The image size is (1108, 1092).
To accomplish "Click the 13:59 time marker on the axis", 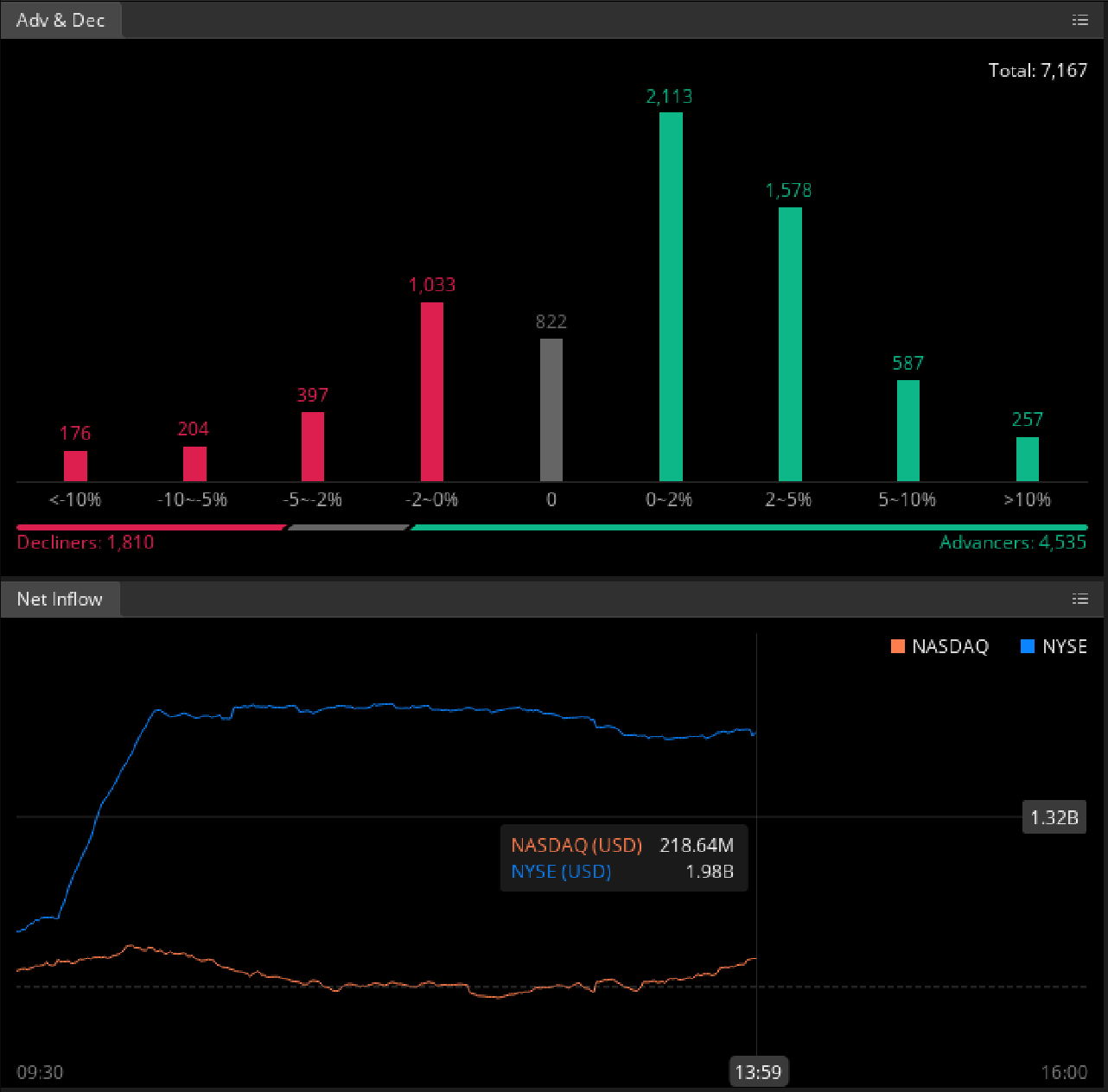I will [x=758, y=1072].
